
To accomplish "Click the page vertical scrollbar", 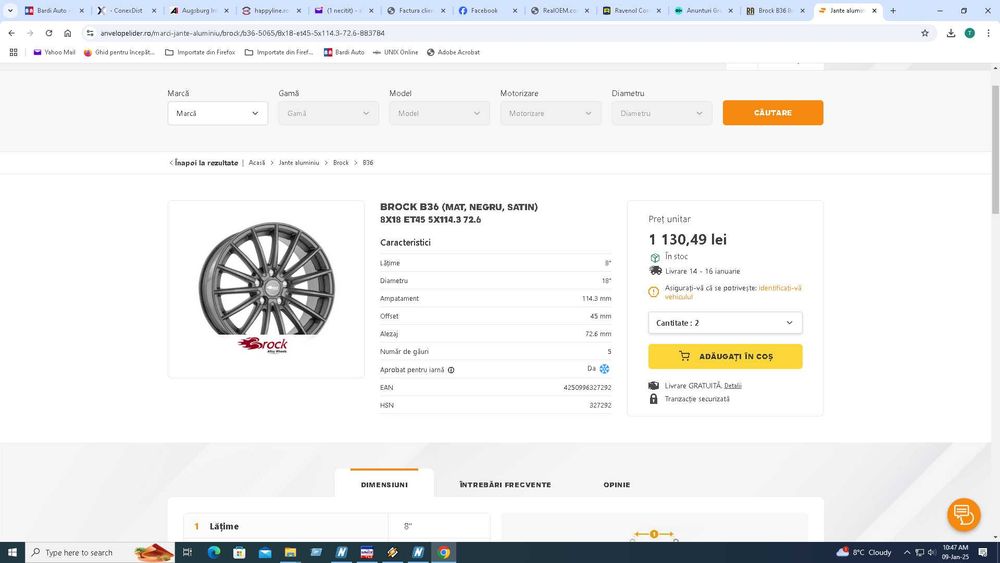I will (x=996, y=150).
